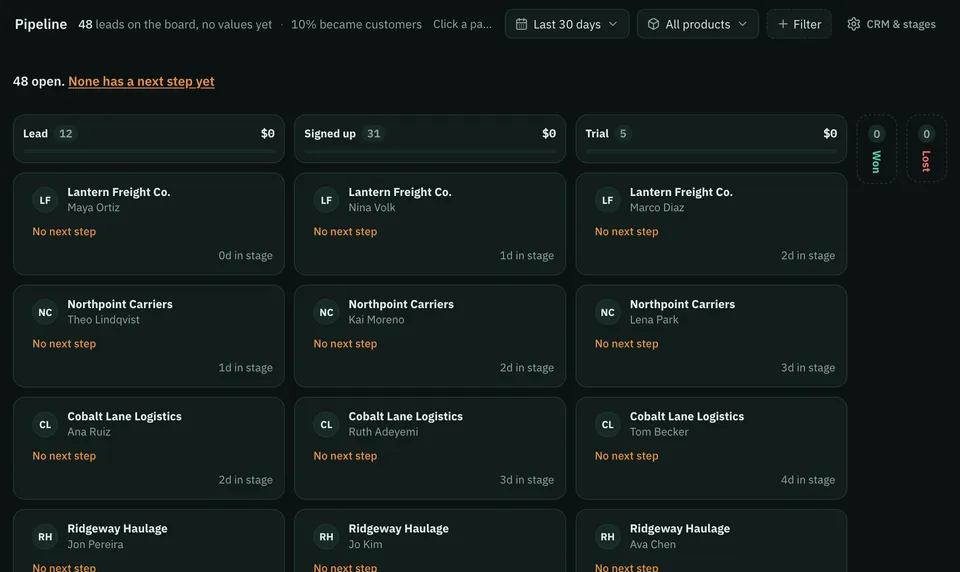The image size is (960, 572).
Task: Click No next step on Lena Park card
Action: 626,344
